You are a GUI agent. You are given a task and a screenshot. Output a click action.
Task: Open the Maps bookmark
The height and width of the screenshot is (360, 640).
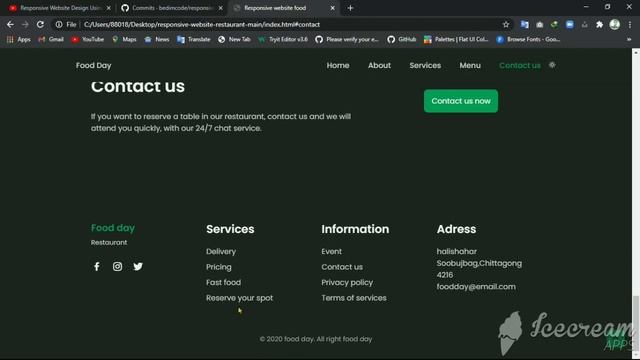(x=124, y=39)
